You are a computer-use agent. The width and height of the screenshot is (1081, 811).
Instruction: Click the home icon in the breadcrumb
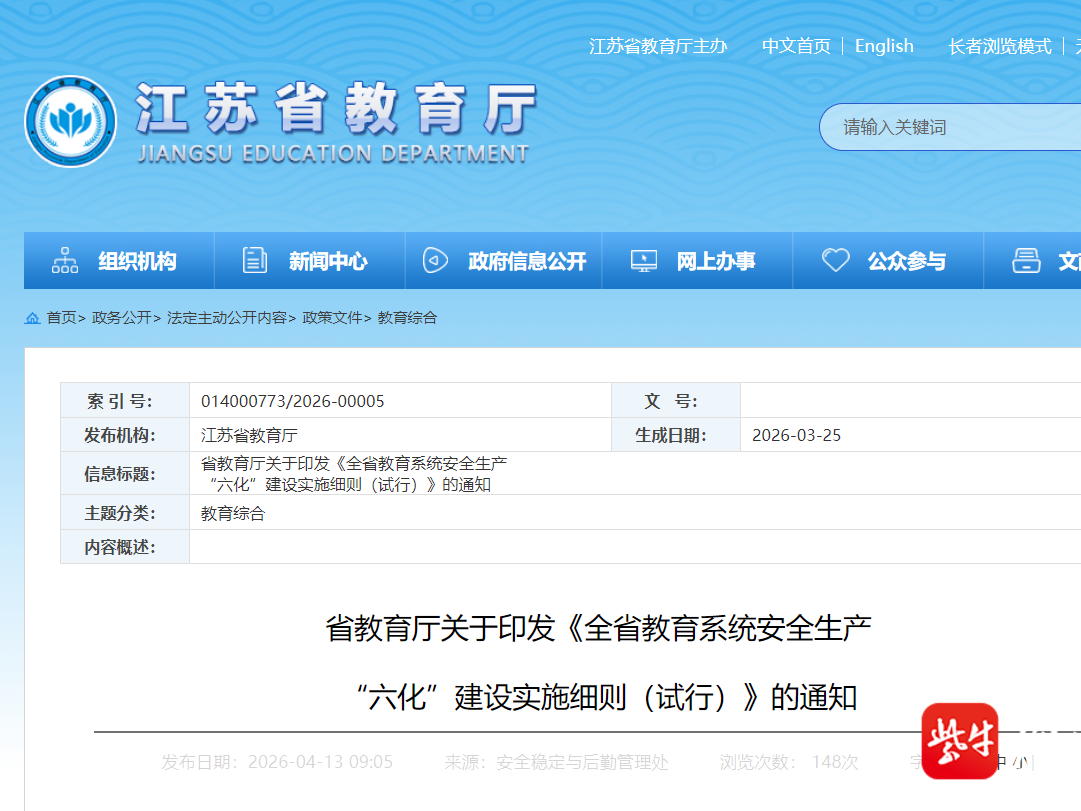33,318
